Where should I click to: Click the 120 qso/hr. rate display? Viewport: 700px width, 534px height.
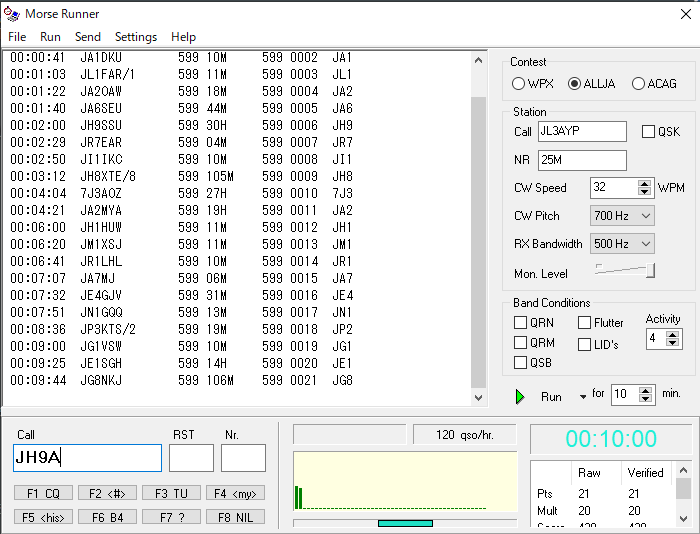[465, 434]
